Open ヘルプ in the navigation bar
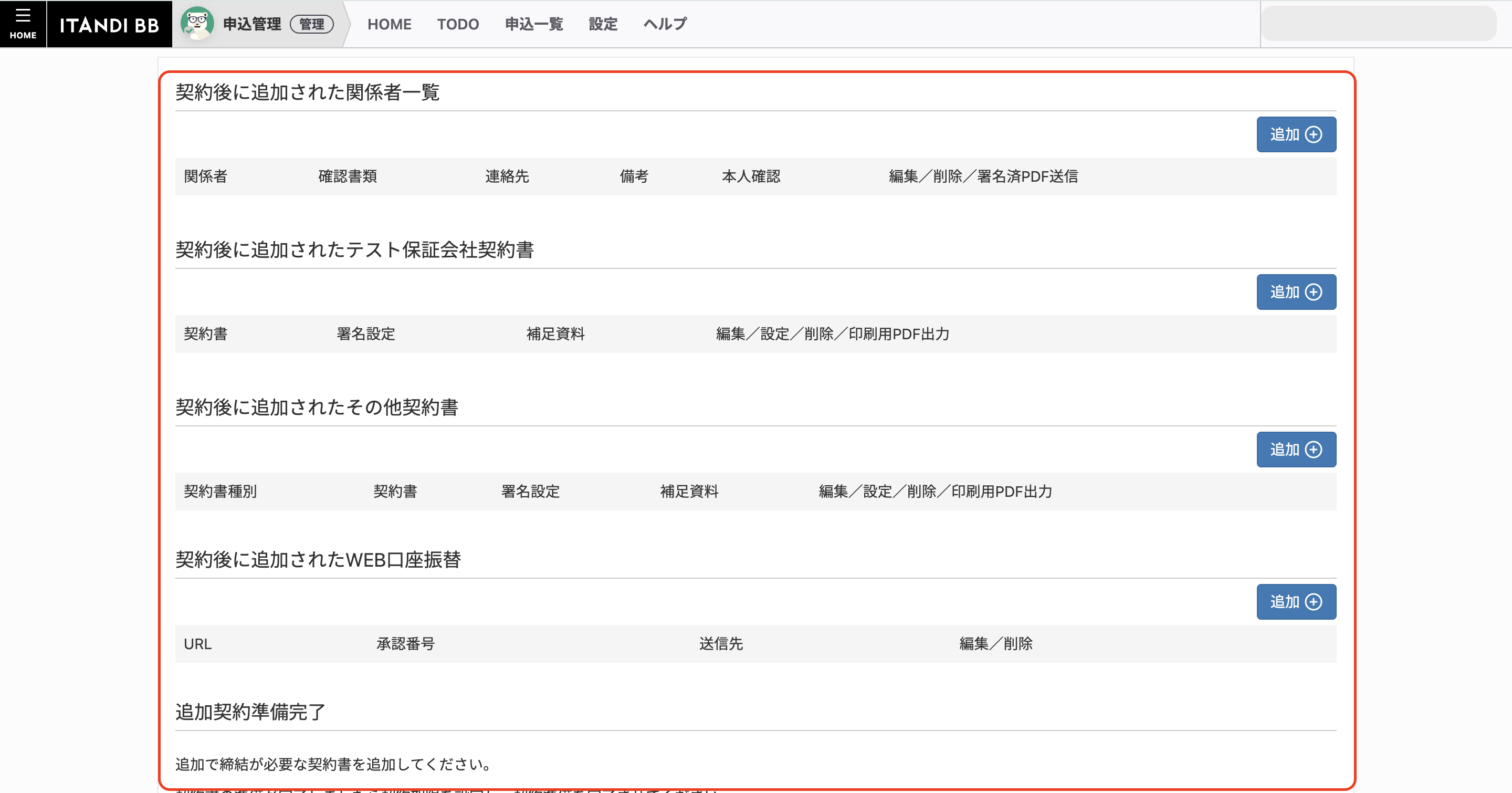Screen dimensions: 1512x793 tap(665, 24)
